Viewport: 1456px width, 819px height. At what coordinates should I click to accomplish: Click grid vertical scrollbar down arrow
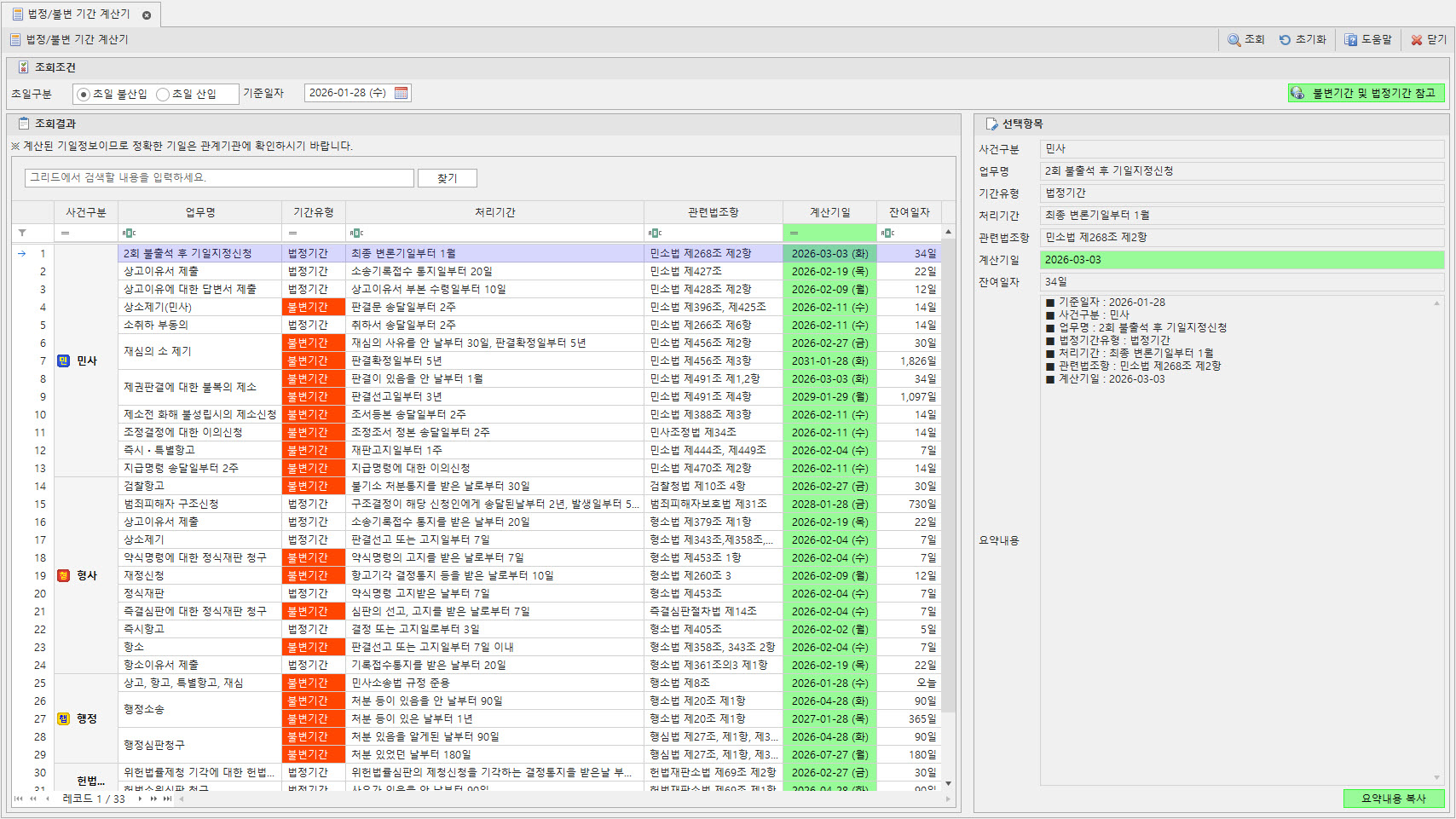click(948, 783)
